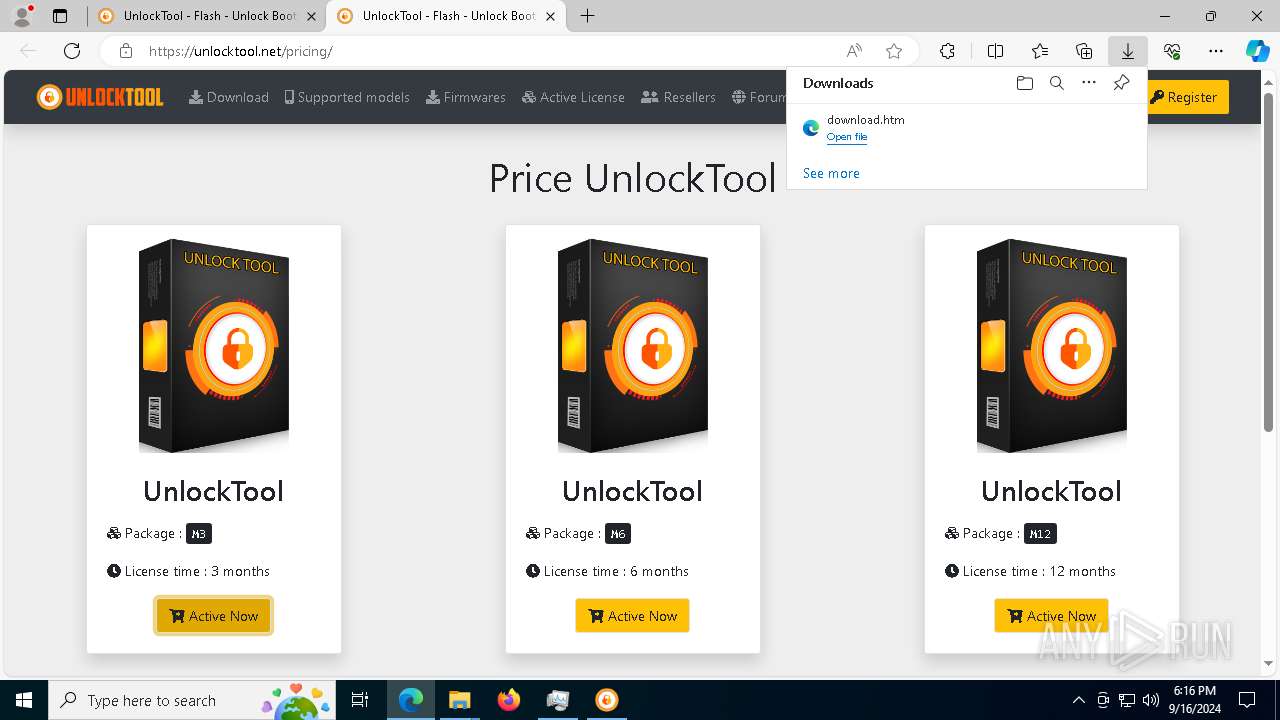Click the M6 package product box image
The width and height of the screenshot is (1280, 720).
pyautogui.click(x=633, y=345)
